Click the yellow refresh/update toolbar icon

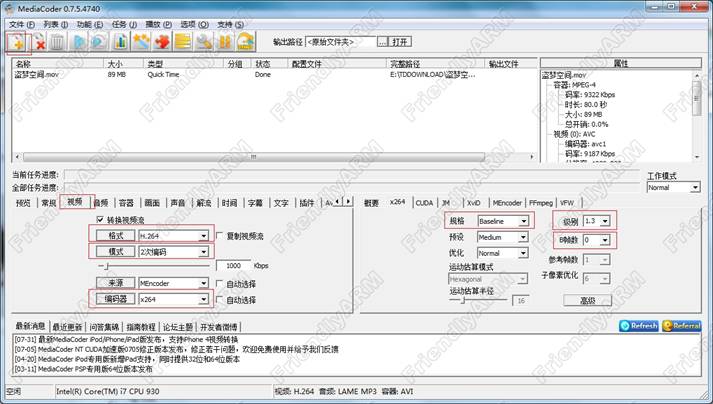[x=246, y=43]
